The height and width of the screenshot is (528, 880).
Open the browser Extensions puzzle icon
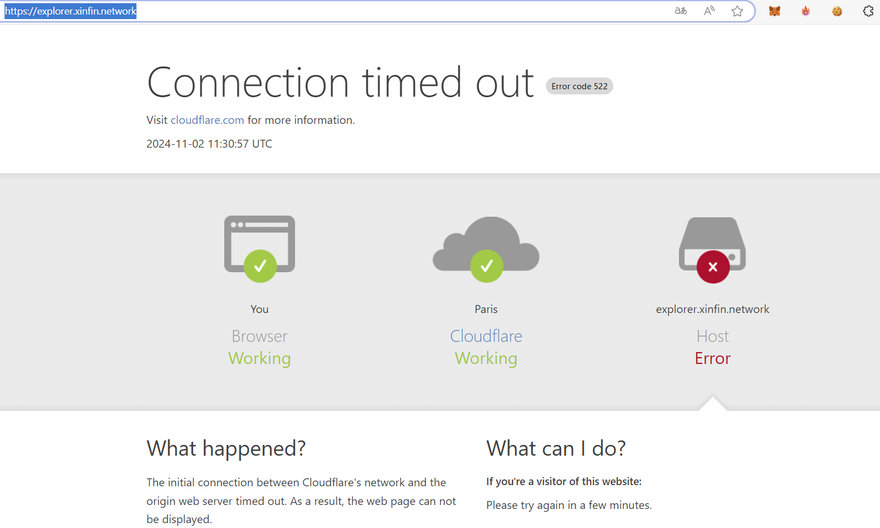pos(868,11)
